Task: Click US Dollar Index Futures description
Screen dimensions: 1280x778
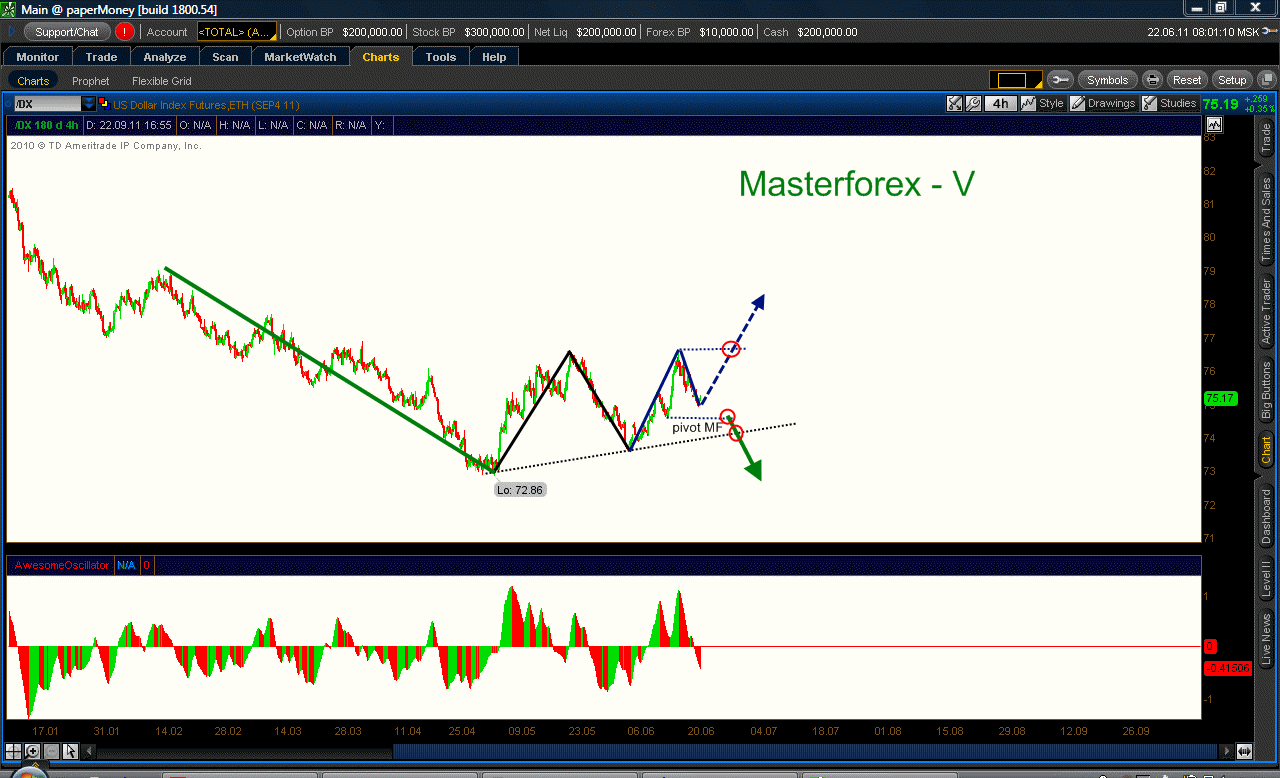Action: [x=205, y=104]
